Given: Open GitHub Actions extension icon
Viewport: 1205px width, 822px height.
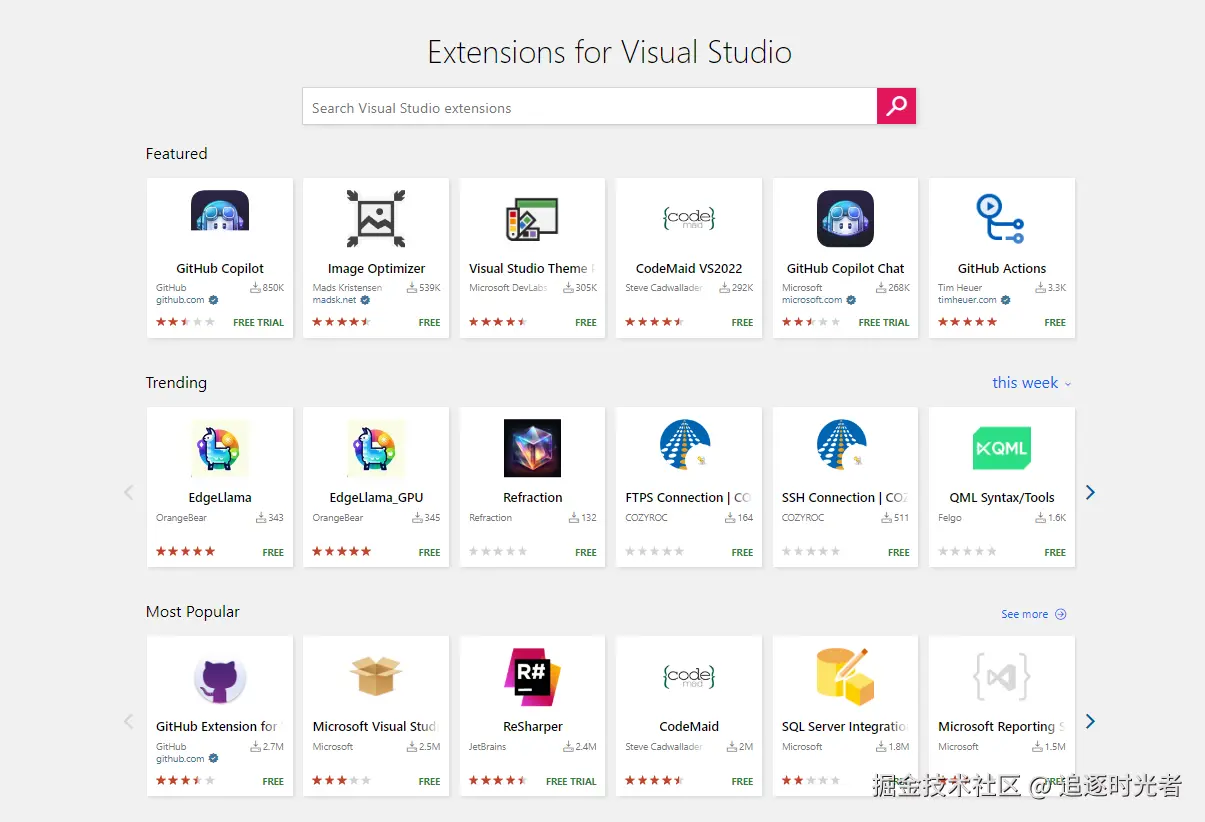Looking at the screenshot, I should pos(1001,219).
